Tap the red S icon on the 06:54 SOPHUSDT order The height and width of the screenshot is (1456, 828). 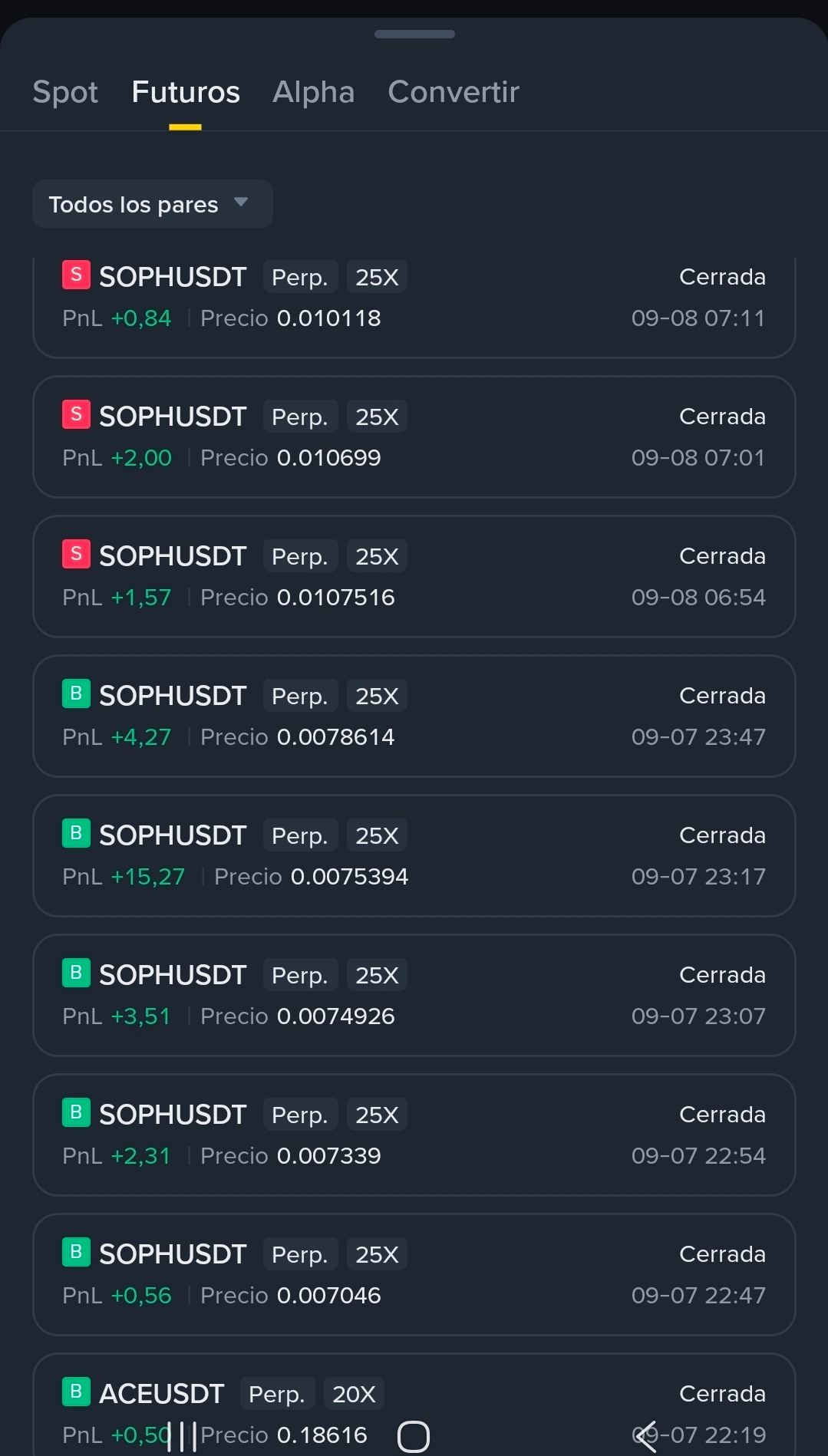tap(76, 554)
